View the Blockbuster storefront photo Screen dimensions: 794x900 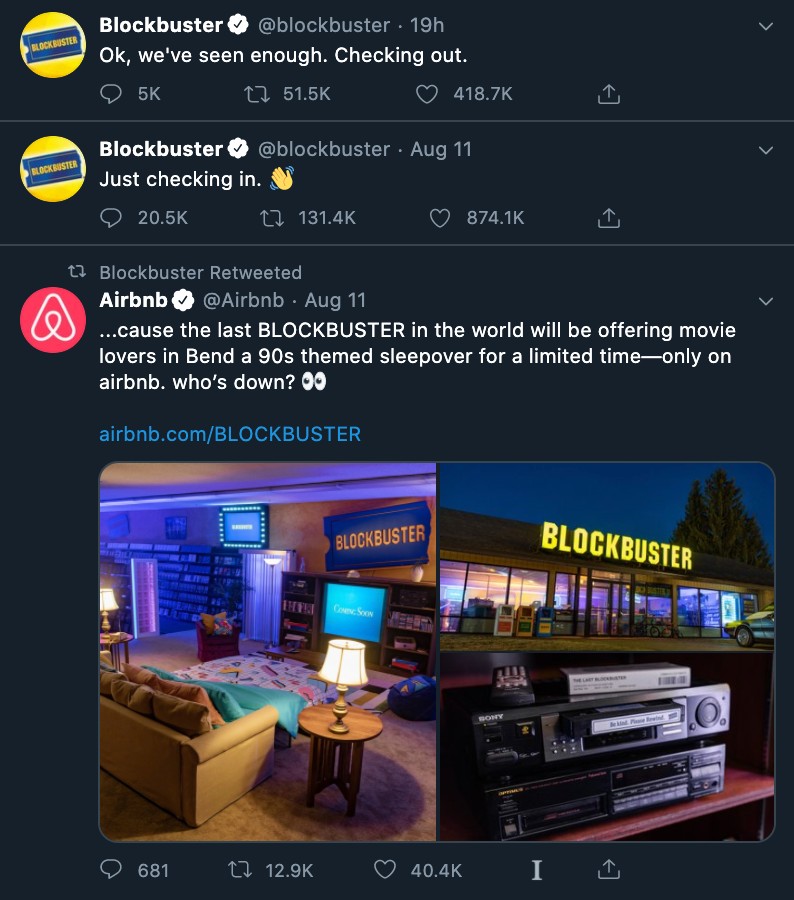click(x=607, y=556)
